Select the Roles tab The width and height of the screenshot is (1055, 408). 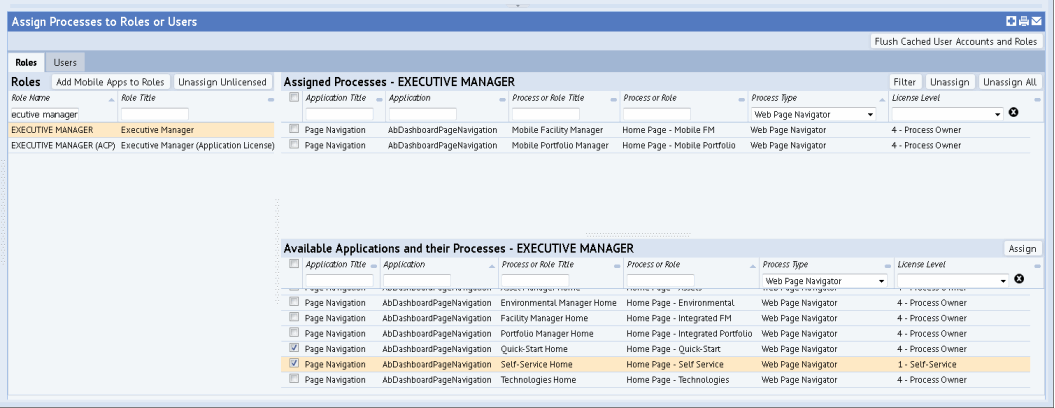[x=27, y=62]
